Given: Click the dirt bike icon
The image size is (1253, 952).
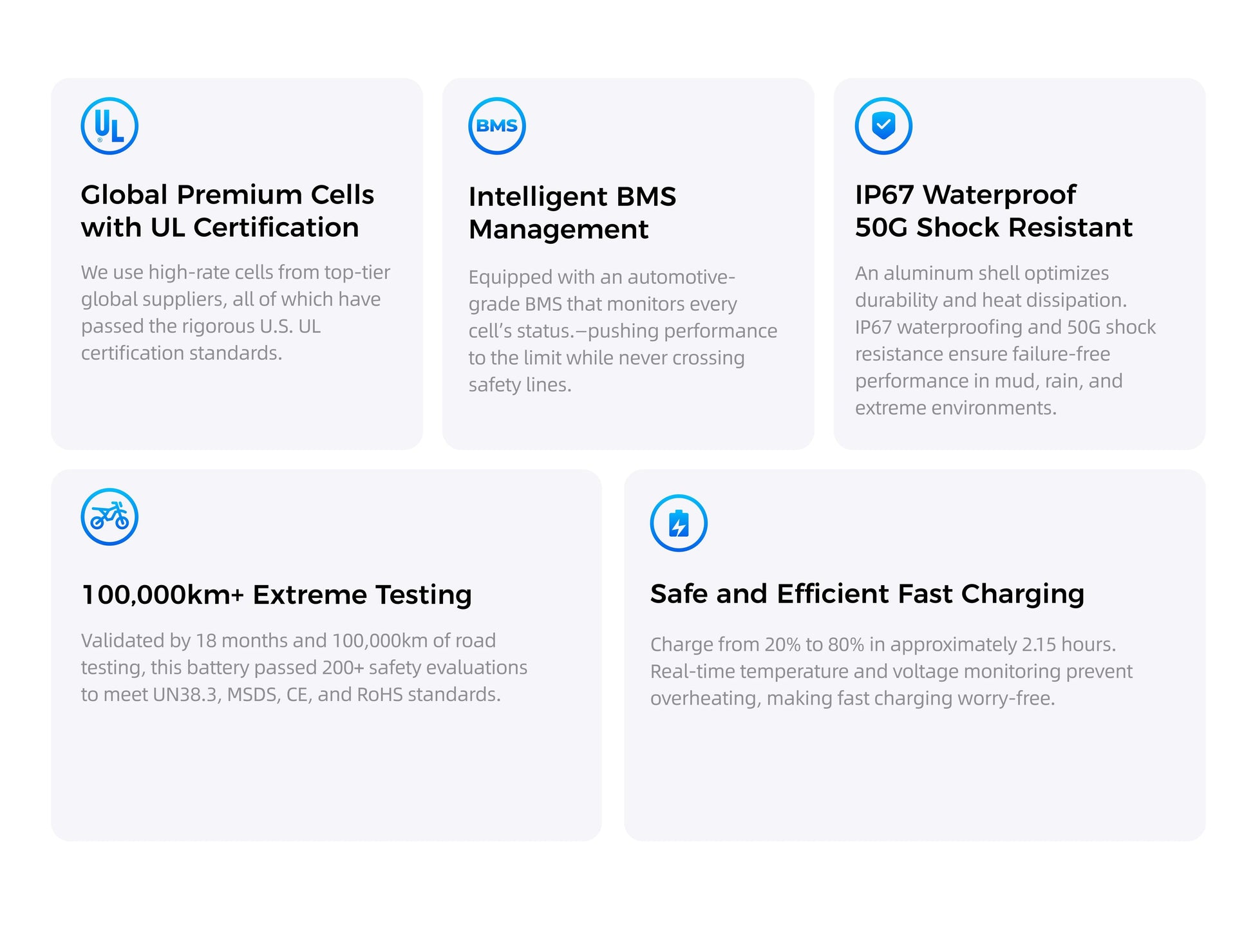Looking at the screenshot, I should click(x=109, y=517).
